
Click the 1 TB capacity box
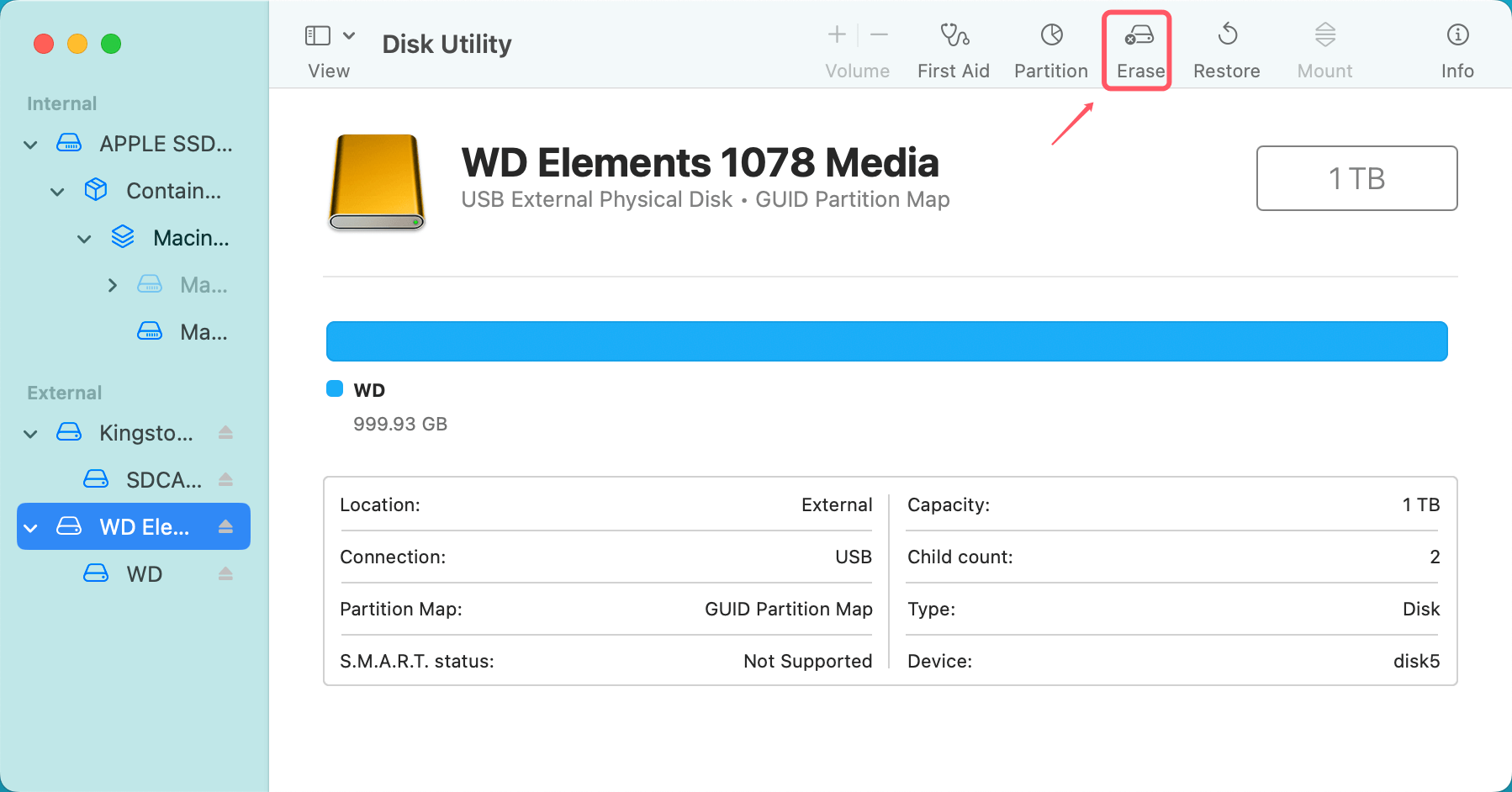point(1356,178)
